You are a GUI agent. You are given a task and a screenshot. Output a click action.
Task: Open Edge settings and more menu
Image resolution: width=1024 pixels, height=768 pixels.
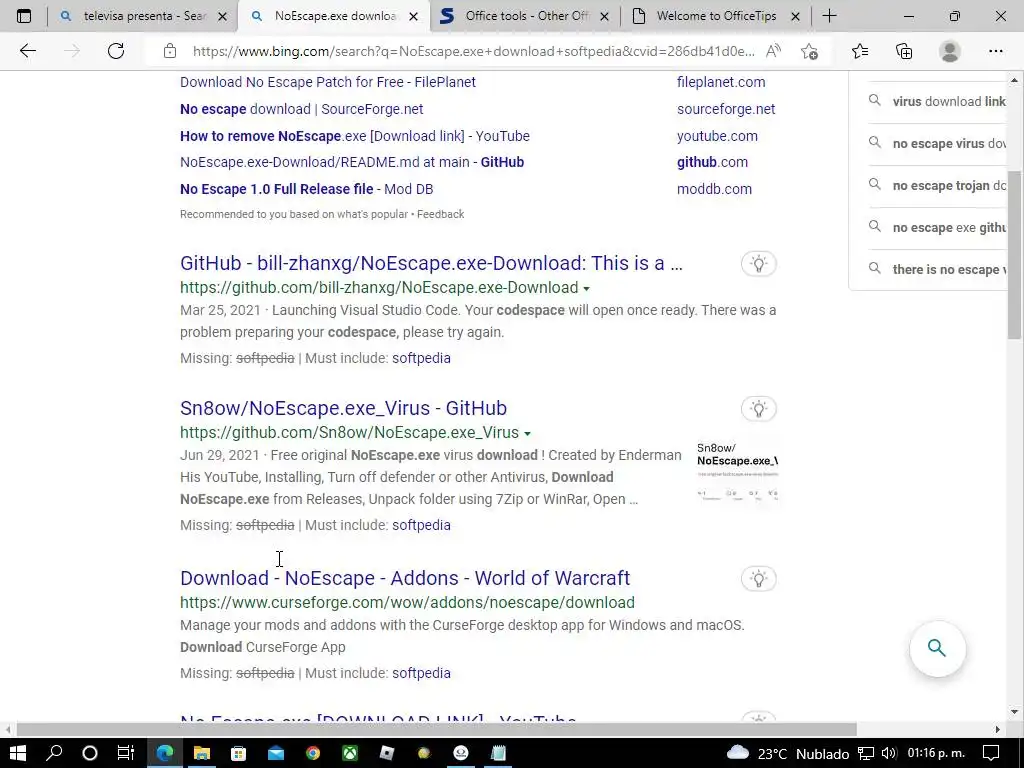click(996, 51)
